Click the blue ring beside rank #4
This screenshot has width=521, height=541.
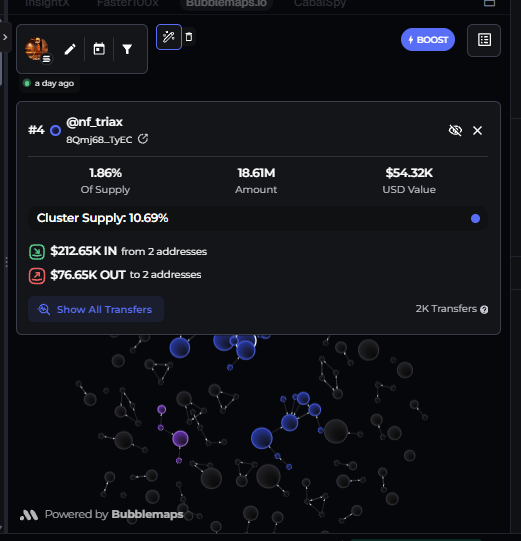[55, 130]
